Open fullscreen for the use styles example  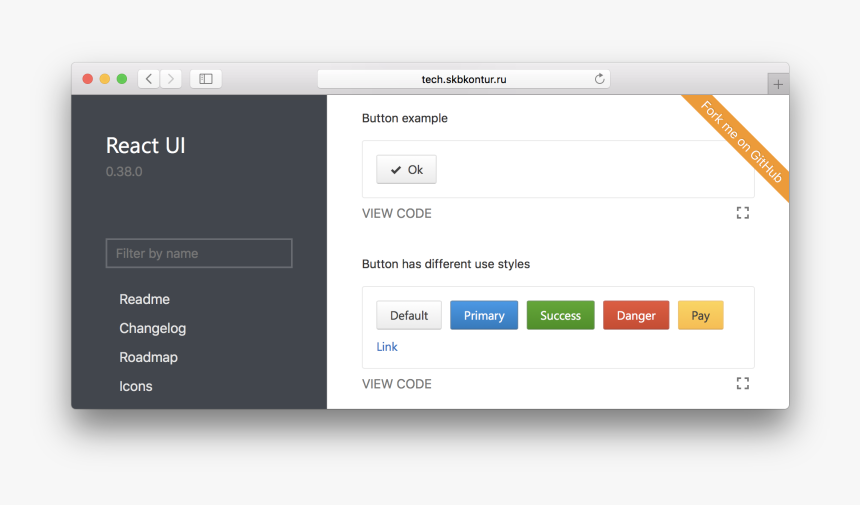[743, 383]
